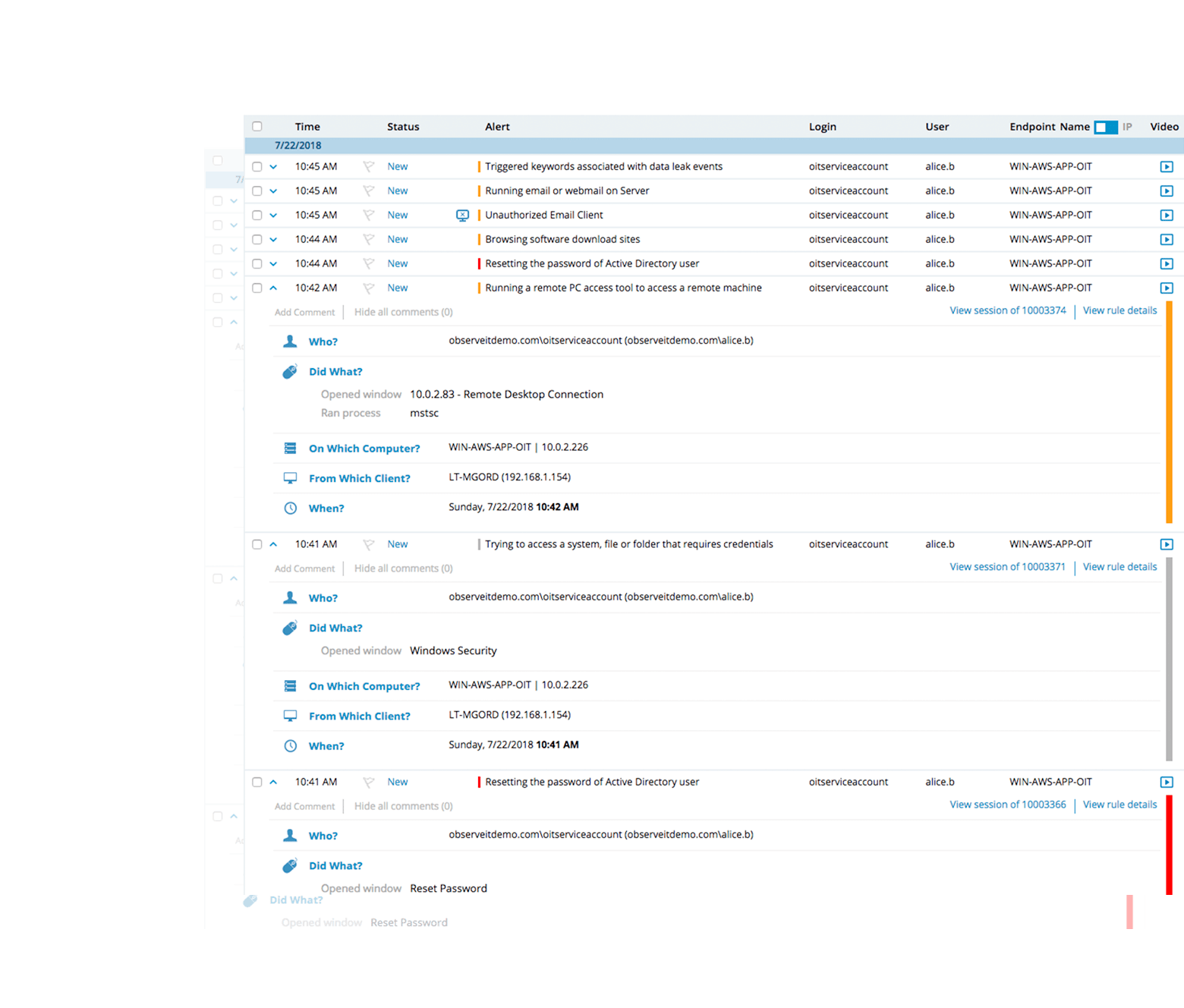Screen dimensions: 1184x1008
Task: Play video for Windows credentials access alert
Action: pos(1167,545)
